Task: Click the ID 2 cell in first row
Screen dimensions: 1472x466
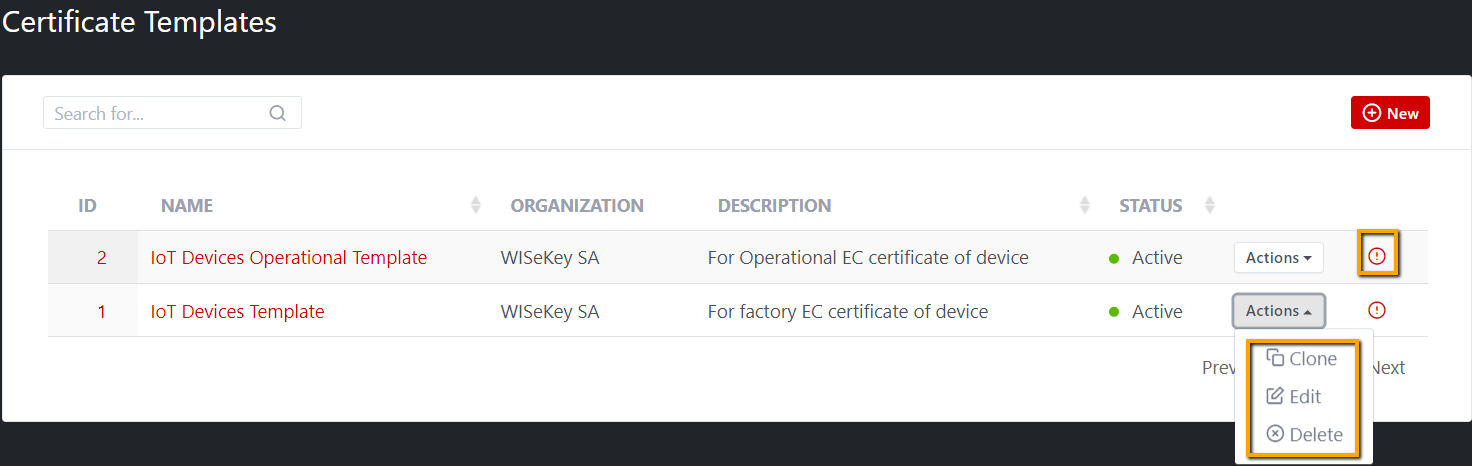Action: coord(101,257)
